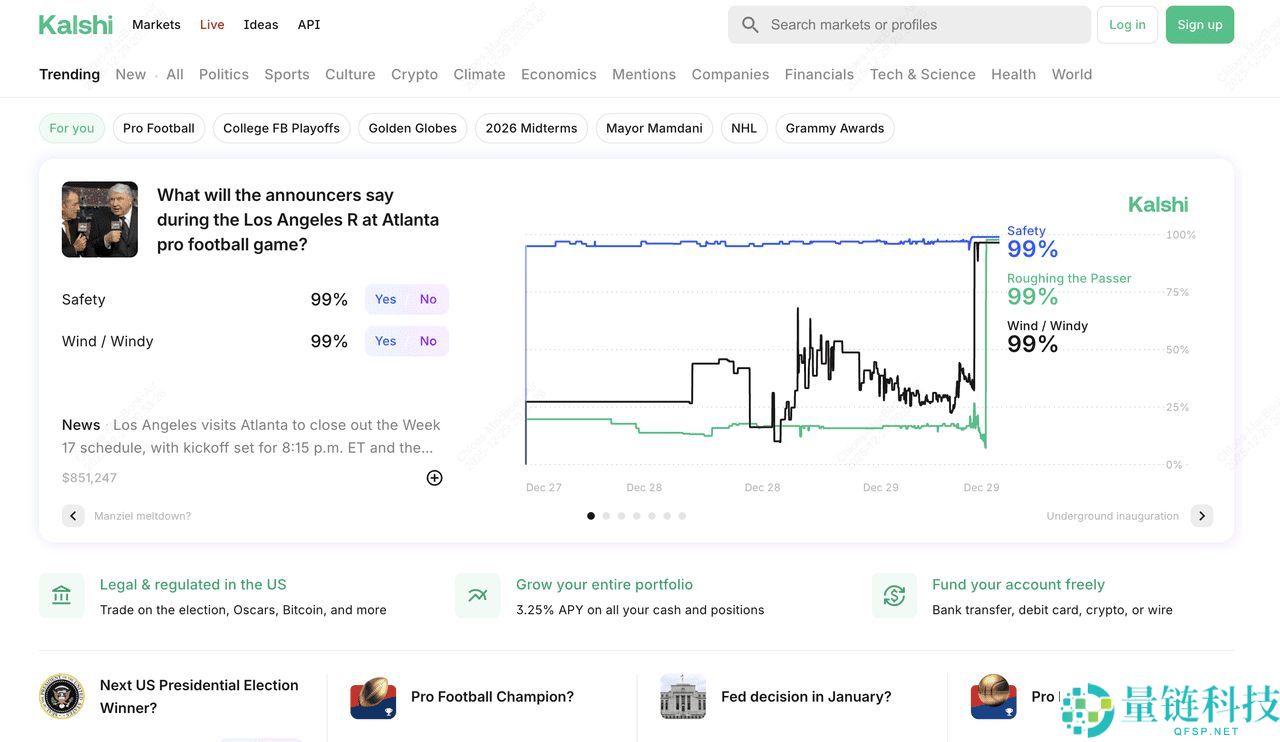Switch to the Sports tab
This screenshot has height=742, width=1280.
coord(287,74)
